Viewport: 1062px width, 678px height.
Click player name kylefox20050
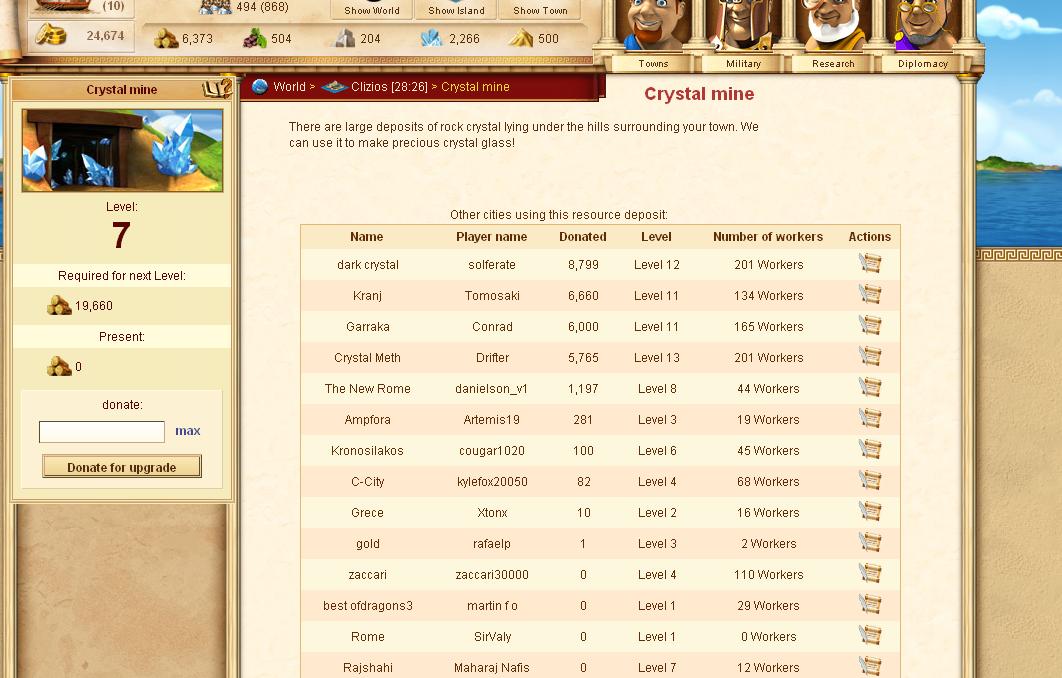tap(492, 482)
